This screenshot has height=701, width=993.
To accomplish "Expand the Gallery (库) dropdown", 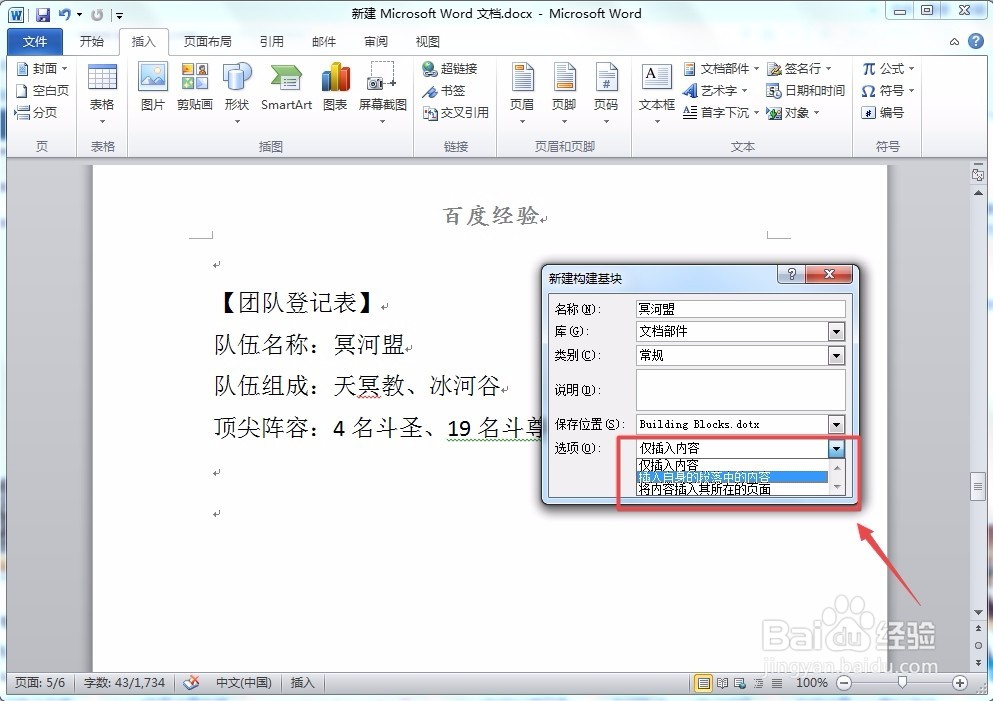I will 836,332.
